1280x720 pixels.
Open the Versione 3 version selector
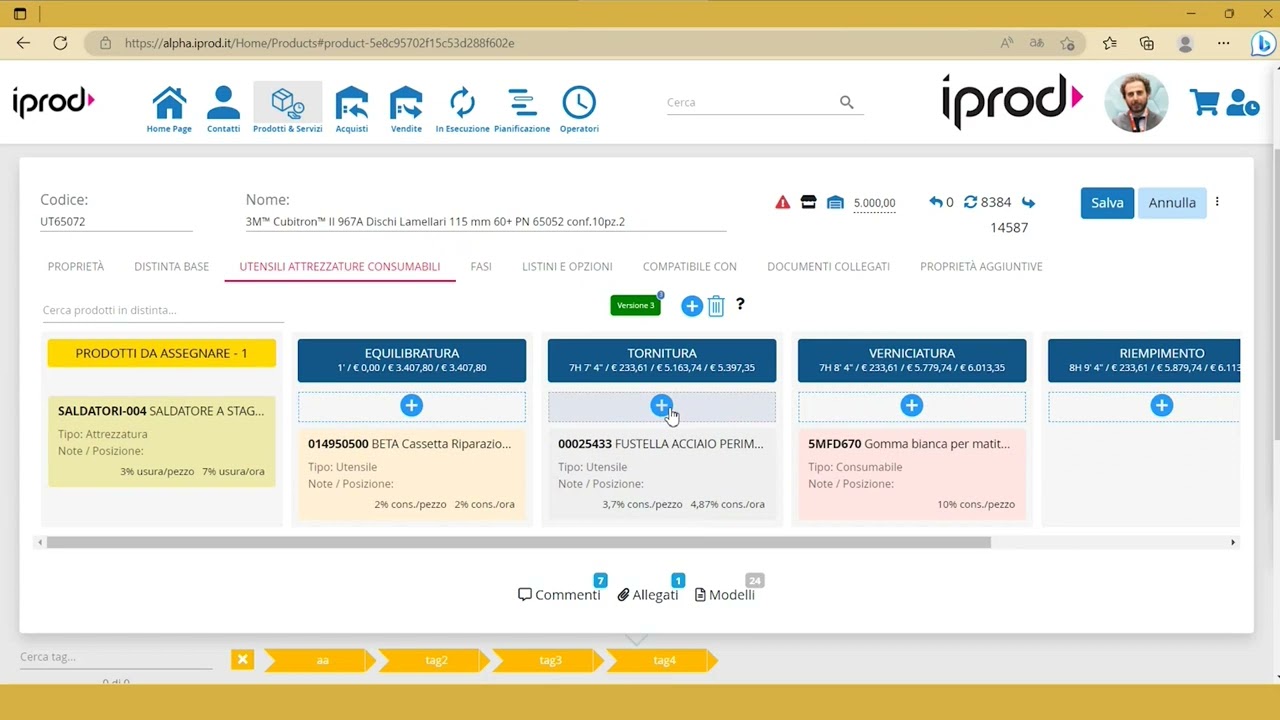(x=635, y=305)
